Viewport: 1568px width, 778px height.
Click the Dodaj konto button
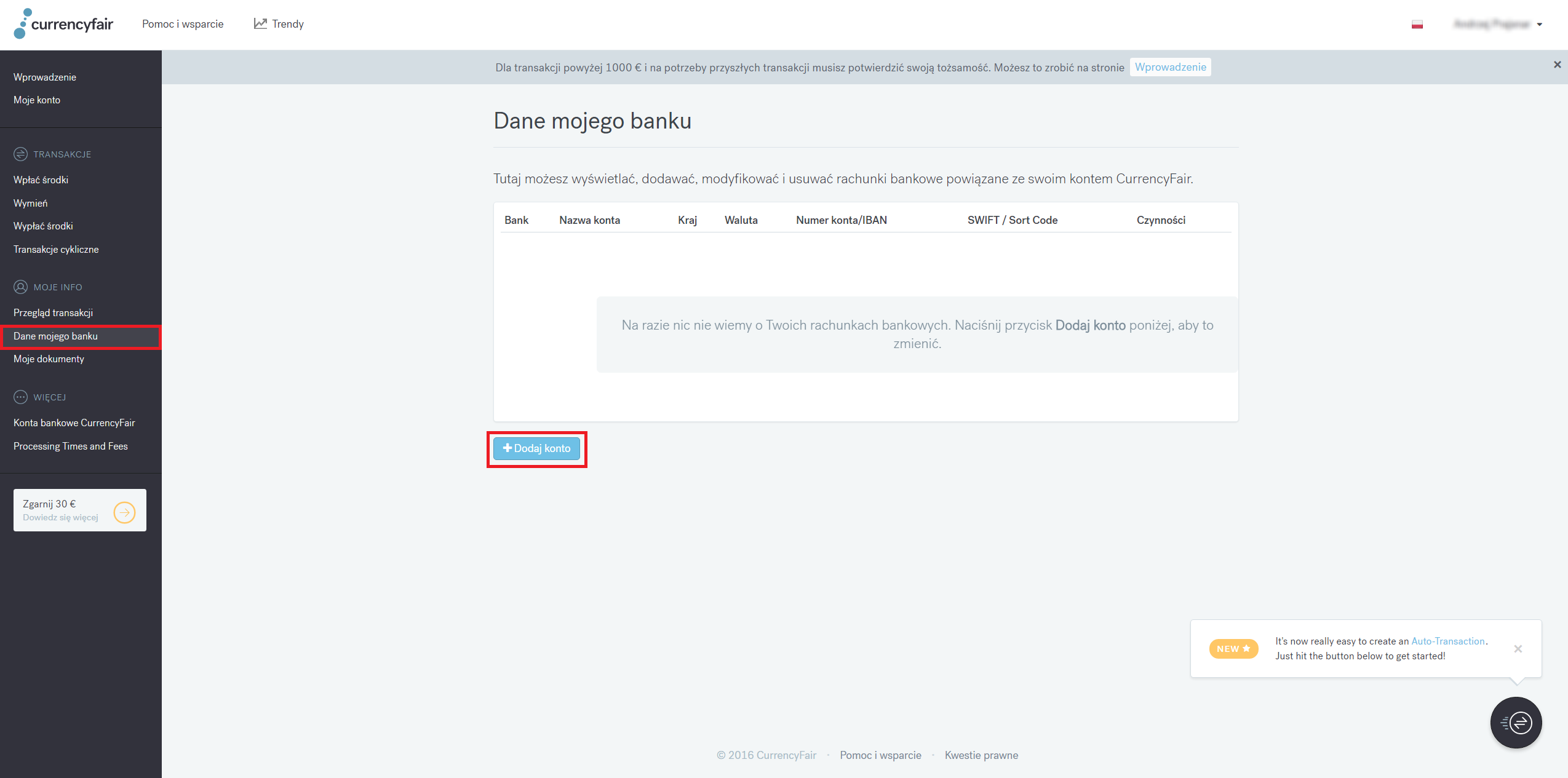point(537,447)
